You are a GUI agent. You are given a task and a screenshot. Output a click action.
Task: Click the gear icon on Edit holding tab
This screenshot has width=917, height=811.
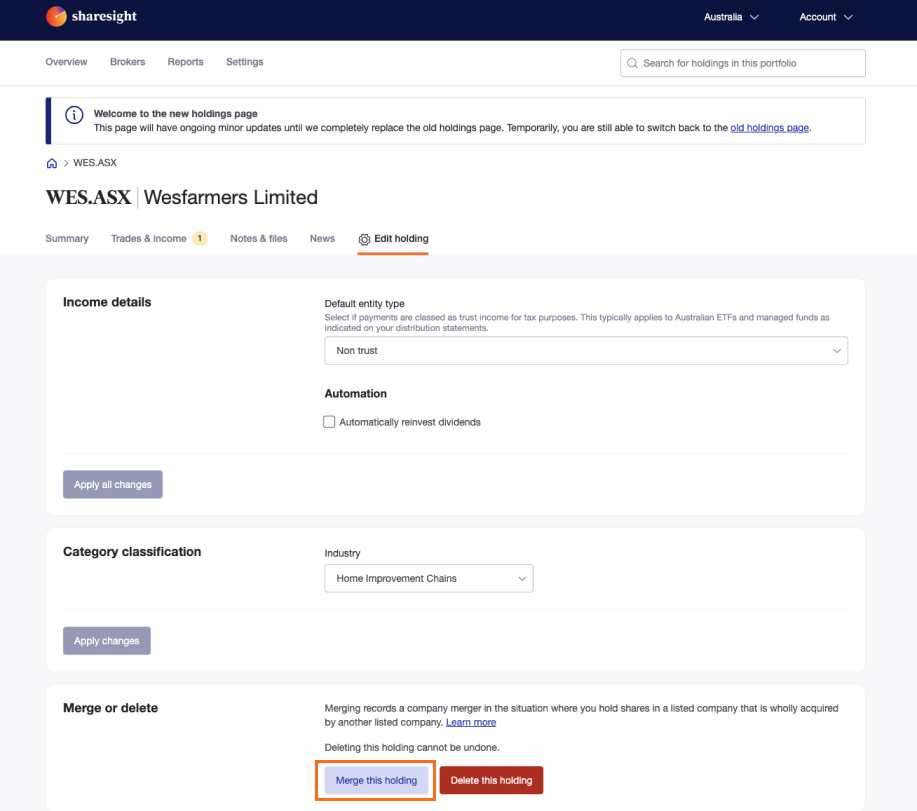point(364,239)
